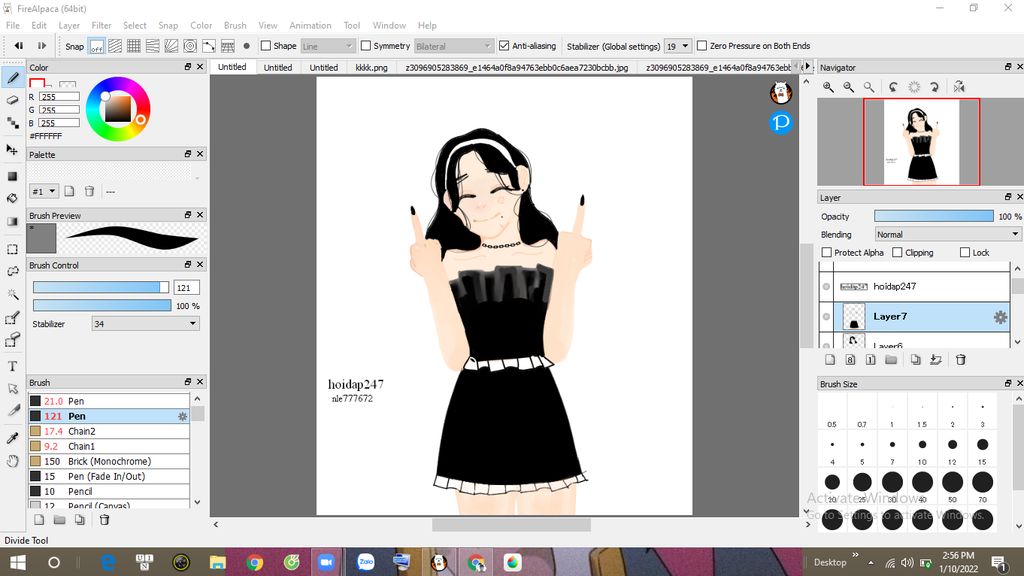The width and height of the screenshot is (1024, 576).
Task: Rotate canvas right in Navigator
Action: coord(935,87)
